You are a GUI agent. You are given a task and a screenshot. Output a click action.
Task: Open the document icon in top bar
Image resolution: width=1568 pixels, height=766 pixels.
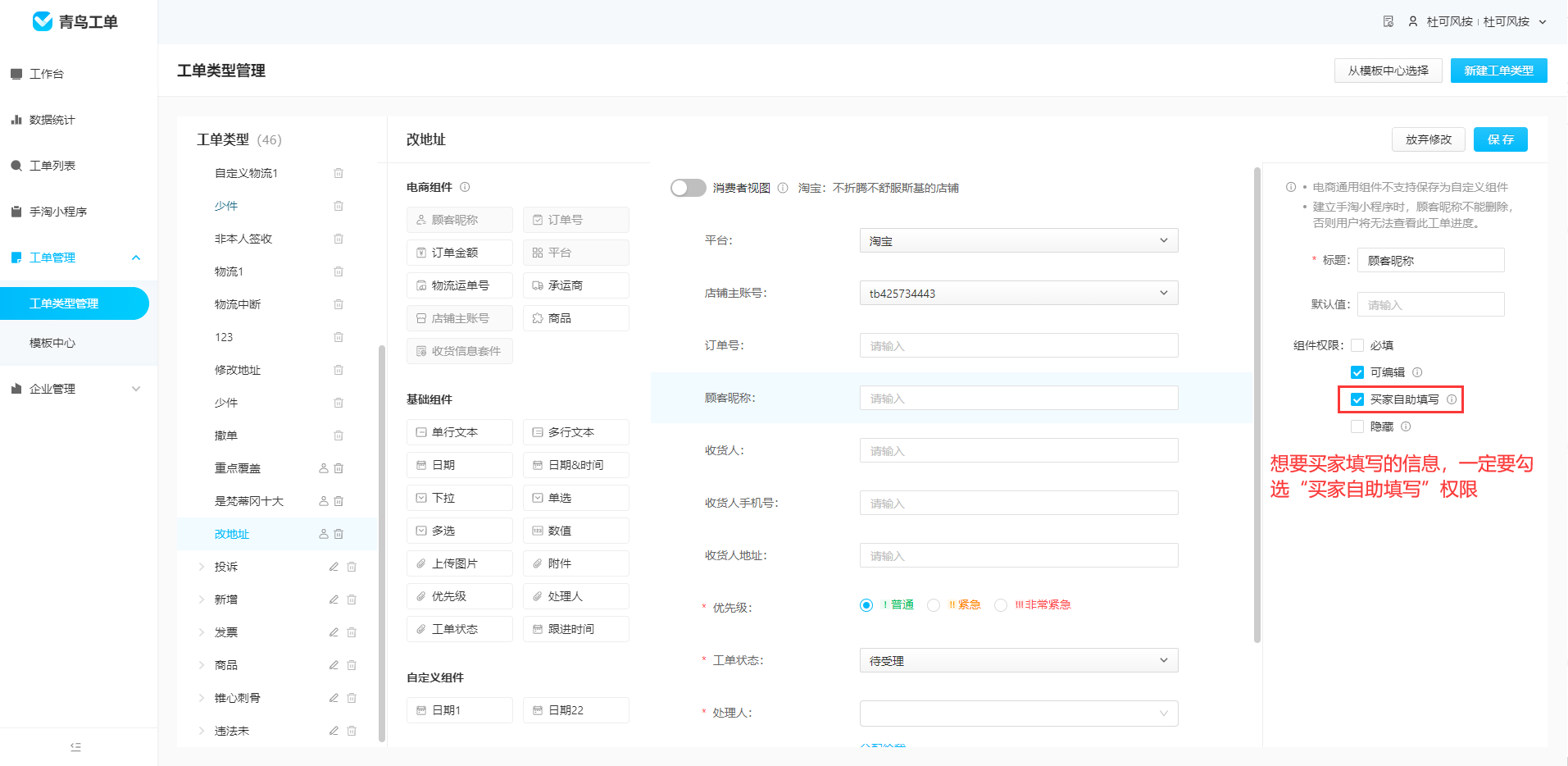(x=1388, y=21)
